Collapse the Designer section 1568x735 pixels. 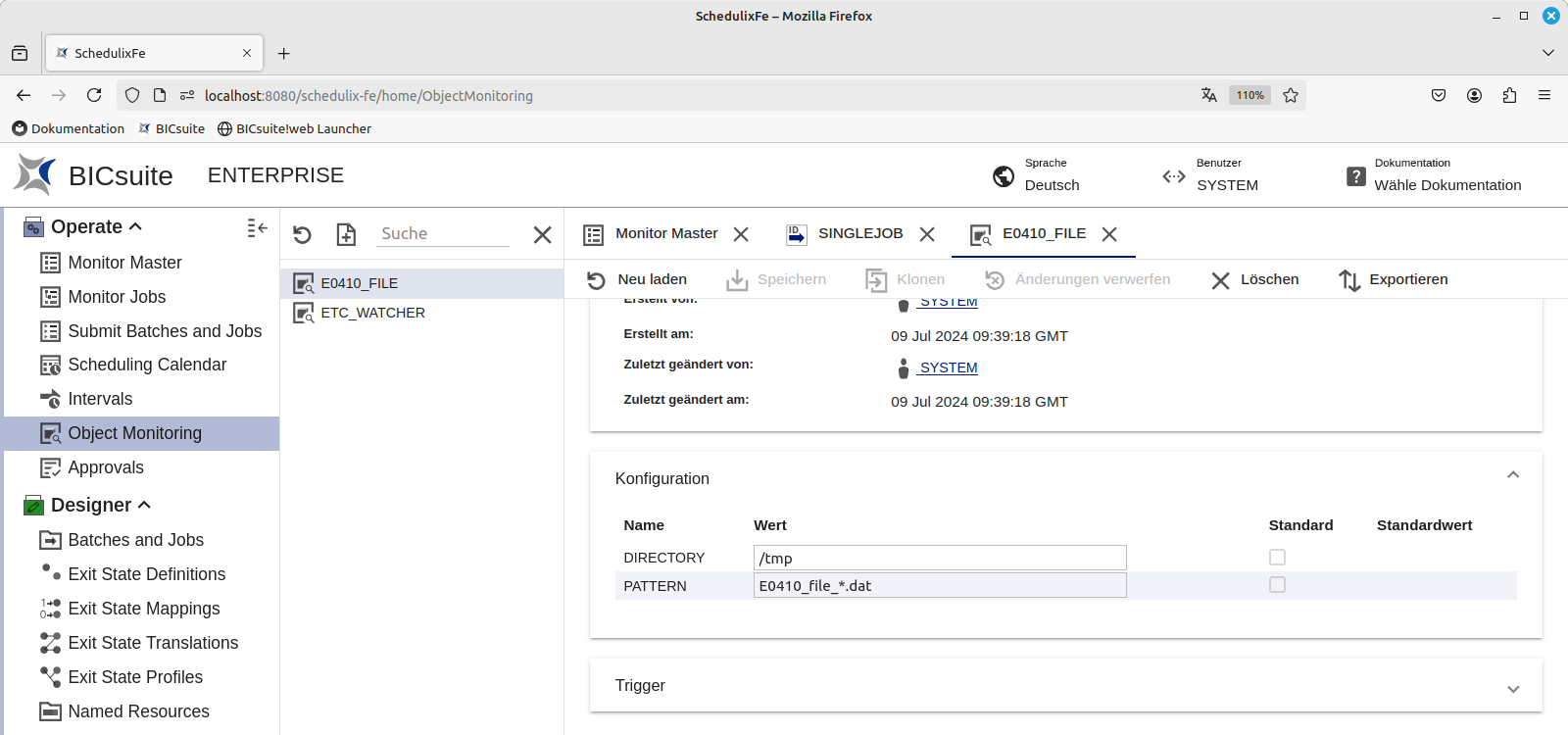144,505
